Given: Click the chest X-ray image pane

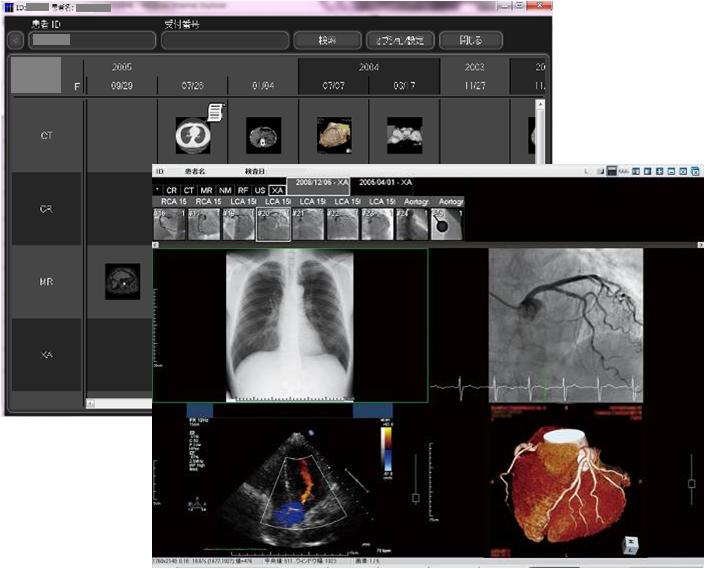Looking at the screenshot, I should pyautogui.click(x=290, y=325).
